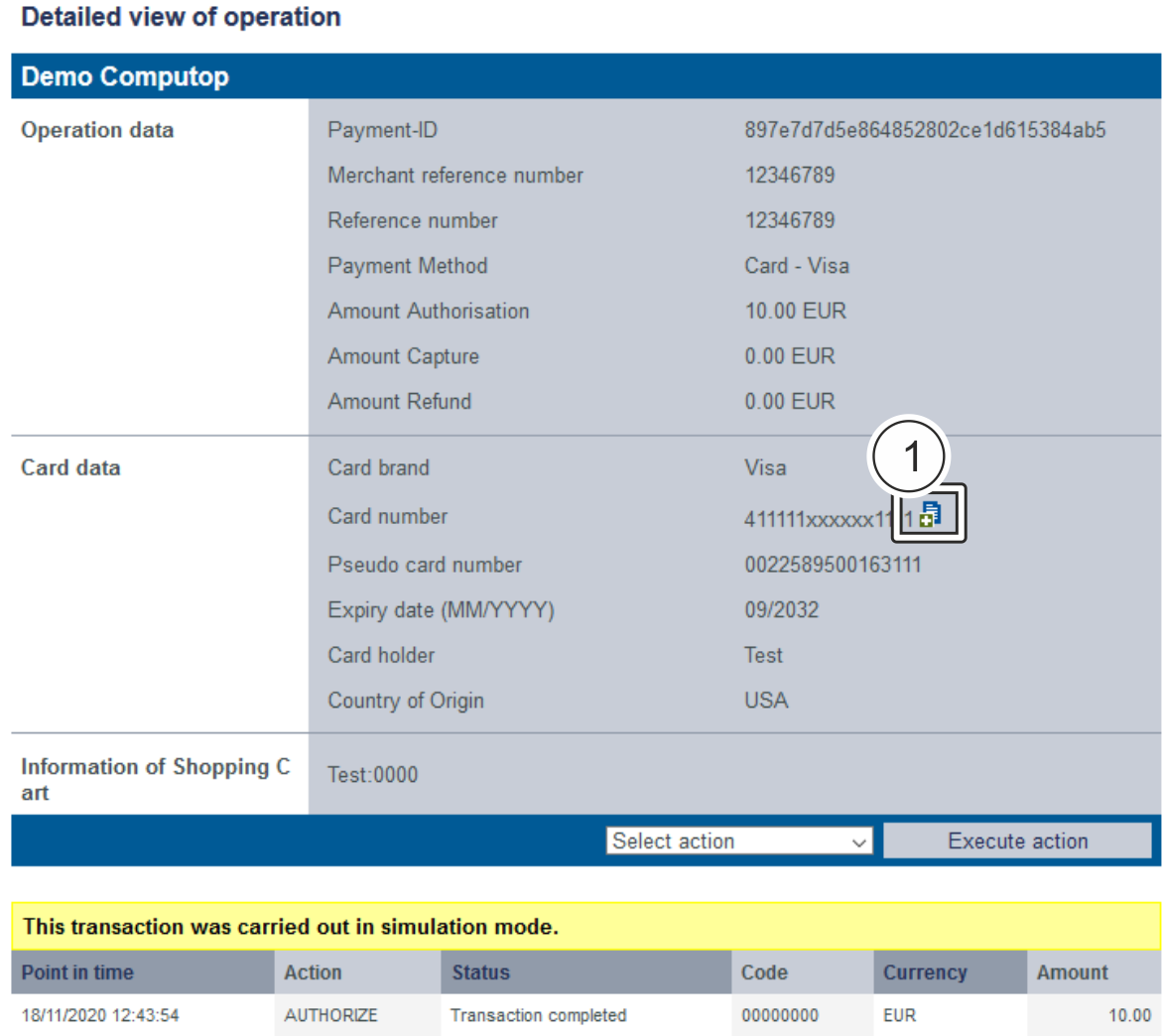The image size is (1163, 1036).
Task: Click the Code column header
Action: tap(764, 972)
